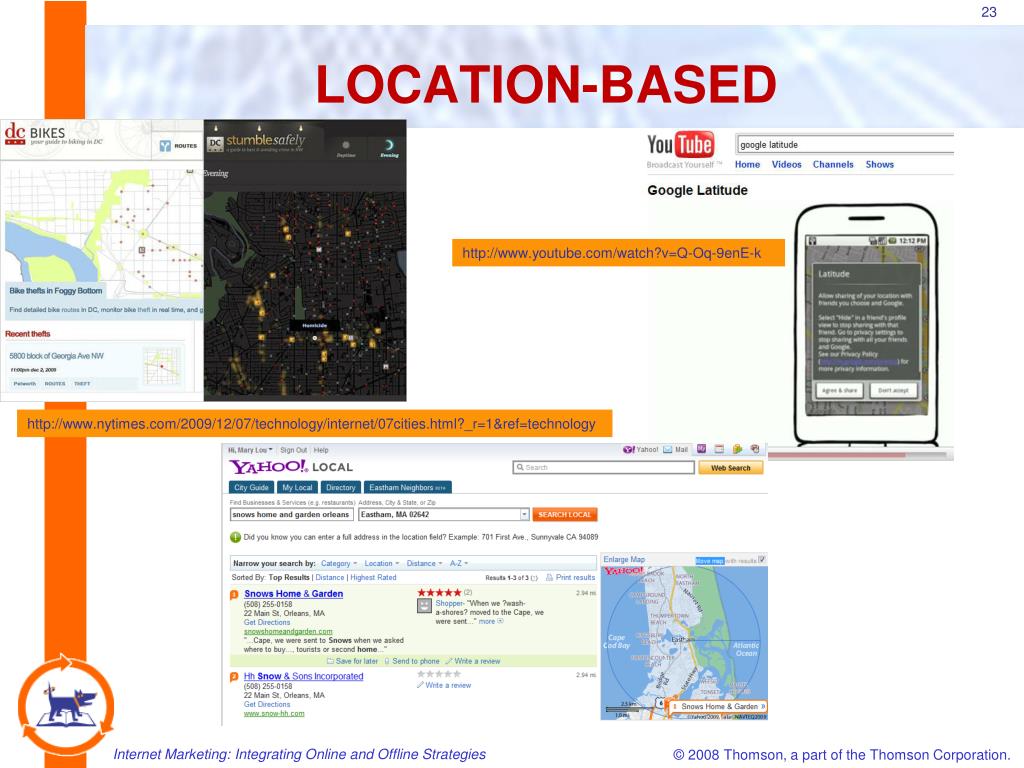Open the Hi, Mary Lou account dropdown
This screenshot has width=1024, height=768.
pos(250,450)
